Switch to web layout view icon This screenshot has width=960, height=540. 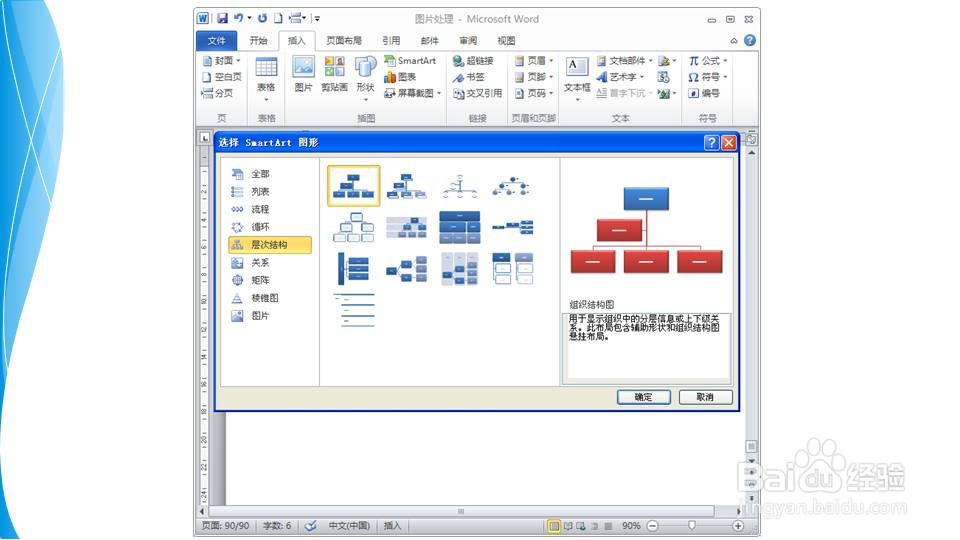(x=580, y=525)
